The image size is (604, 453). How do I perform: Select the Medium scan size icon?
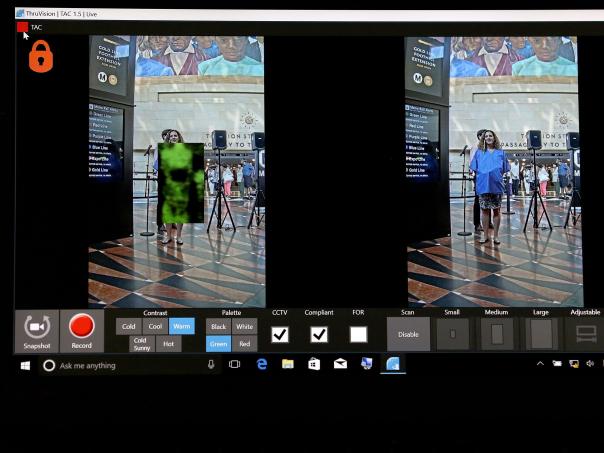pyautogui.click(x=497, y=333)
